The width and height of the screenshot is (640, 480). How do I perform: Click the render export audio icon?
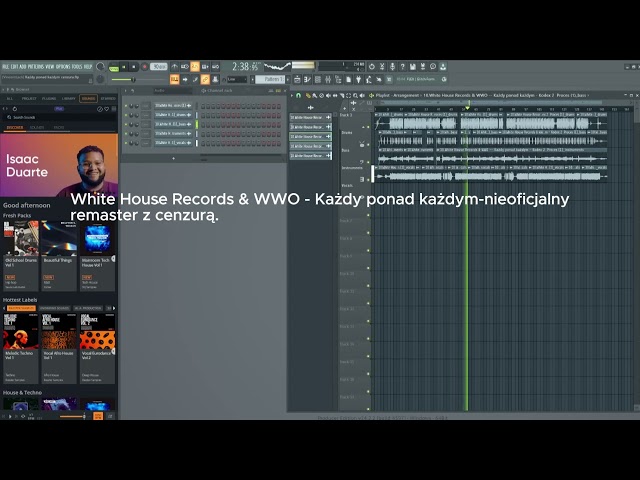click(x=423, y=67)
